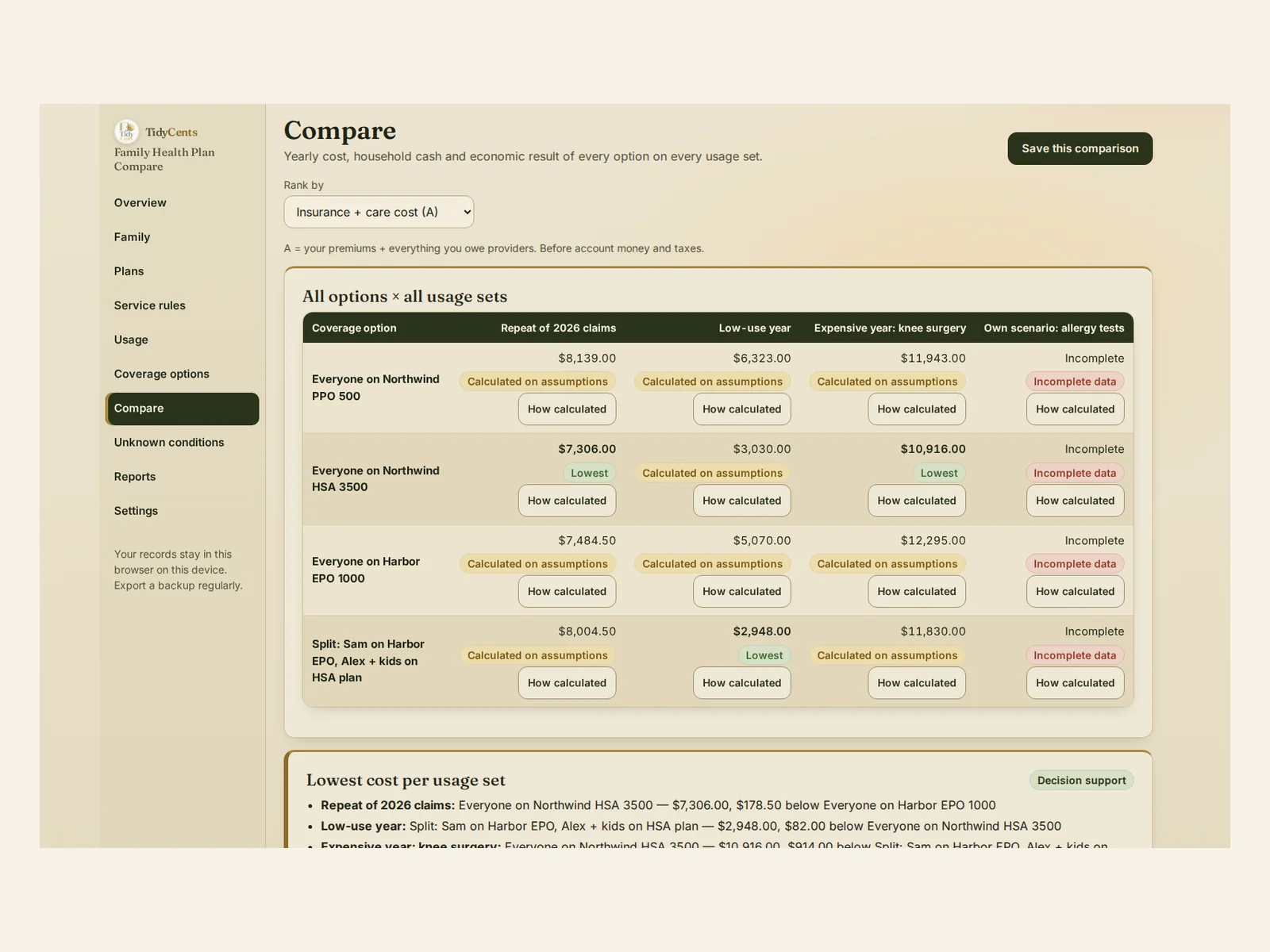Click Incomplete data badge in PPO 500 row
Image resolution: width=1270 pixels, height=952 pixels.
tap(1075, 382)
